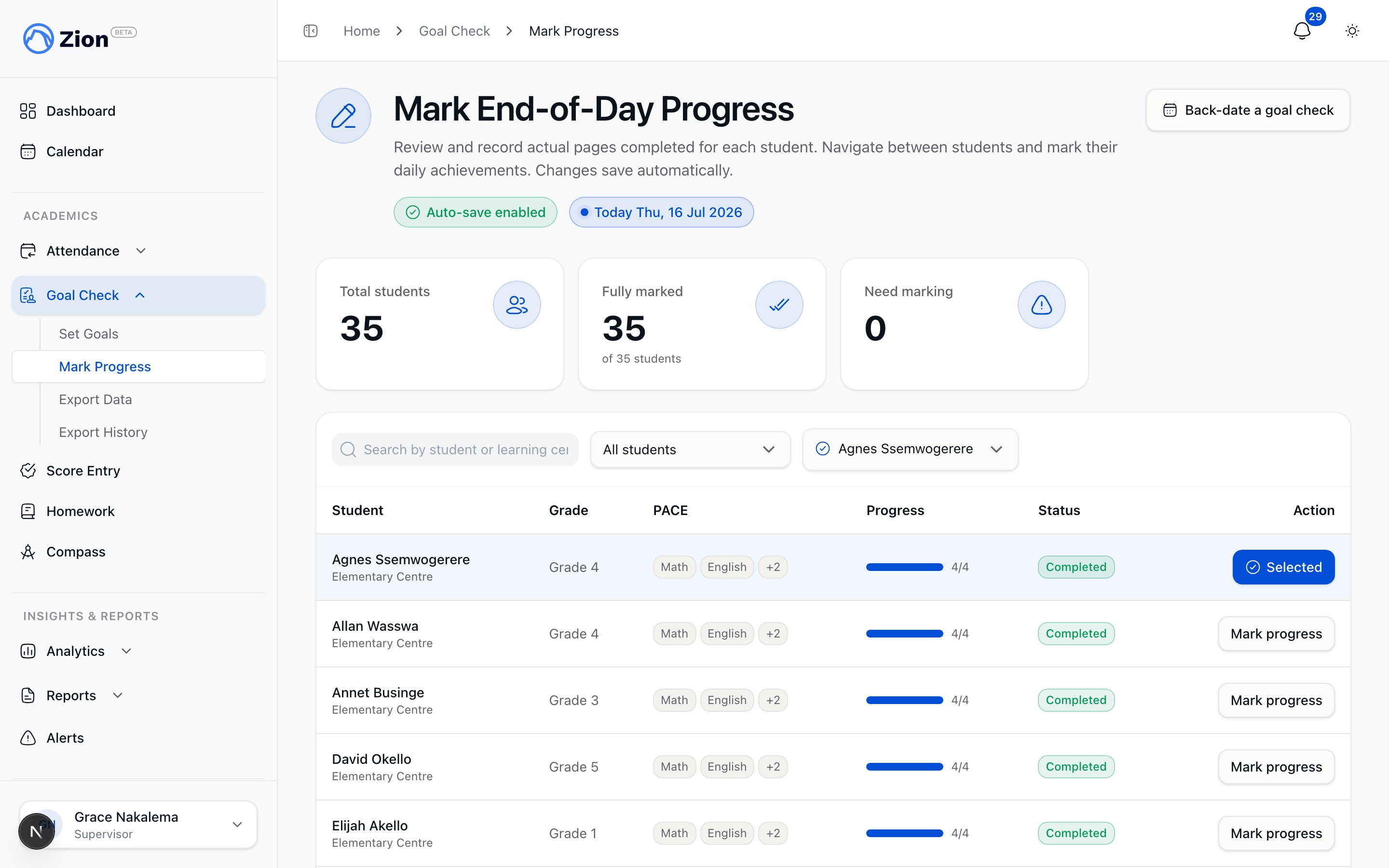Click the check icon beside Agnes Ssemwogerere dropdown
The height and width of the screenshot is (868, 1389).
click(x=822, y=449)
